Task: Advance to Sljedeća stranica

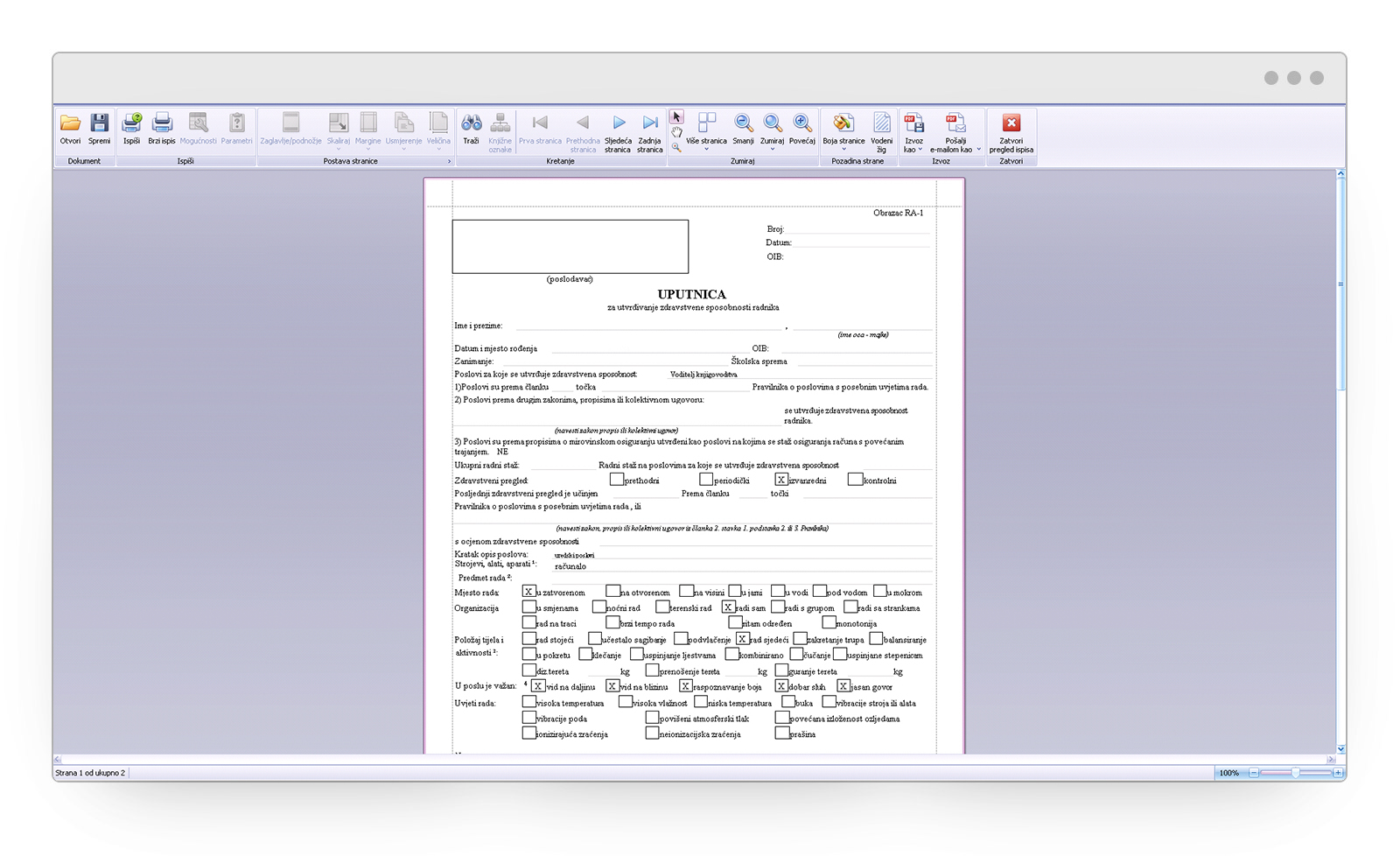Action: pyautogui.click(x=618, y=132)
